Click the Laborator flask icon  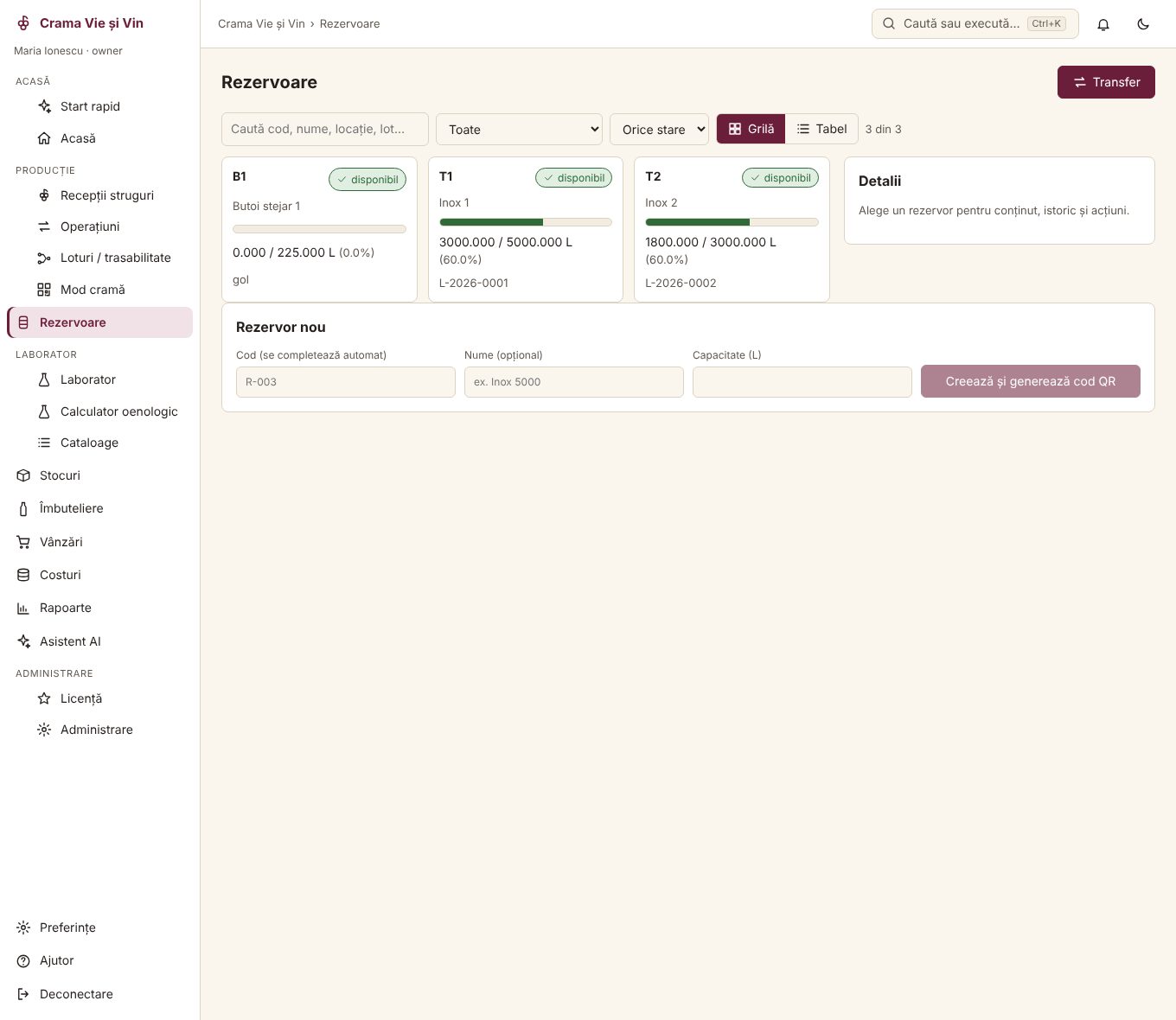pos(44,379)
